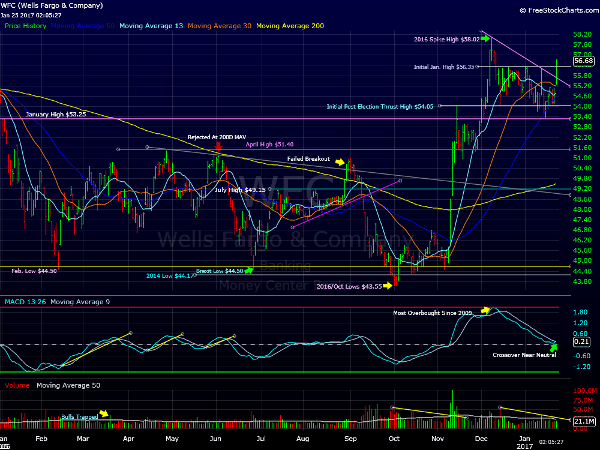Select the Failed Breakout annotation text
This screenshot has height=450, width=600.
point(308,159)
